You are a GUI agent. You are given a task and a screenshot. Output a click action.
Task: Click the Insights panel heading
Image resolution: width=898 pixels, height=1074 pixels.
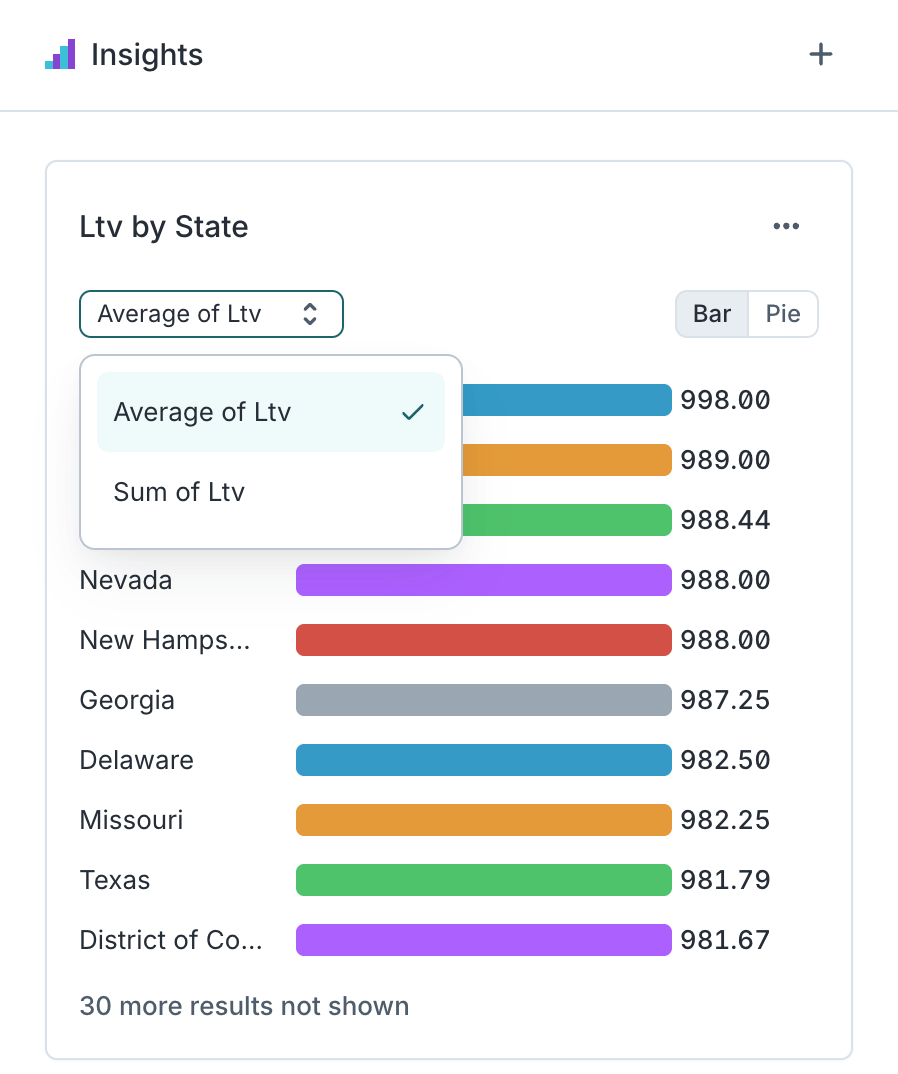click(147, 55)
